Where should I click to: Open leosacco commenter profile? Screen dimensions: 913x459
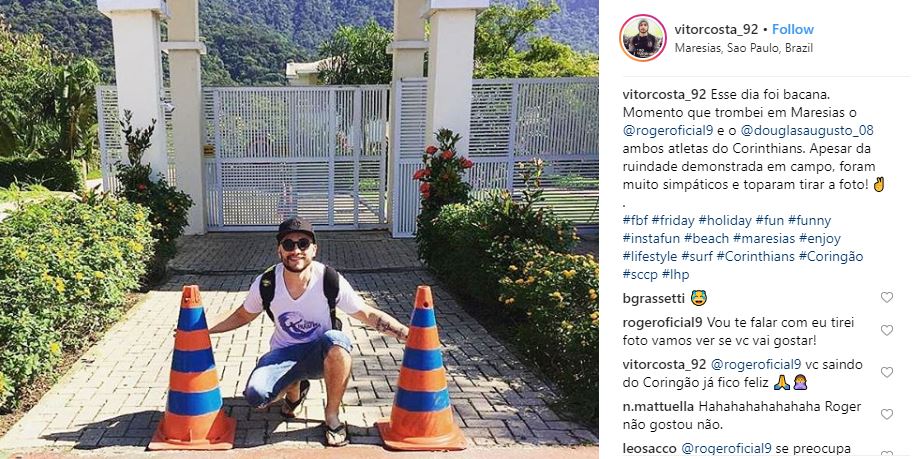click(649, 449)
